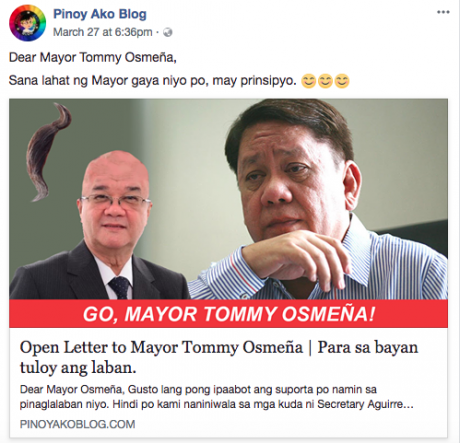Open the March 27 at 6:36pm timestamp

[x=103, y=32]
